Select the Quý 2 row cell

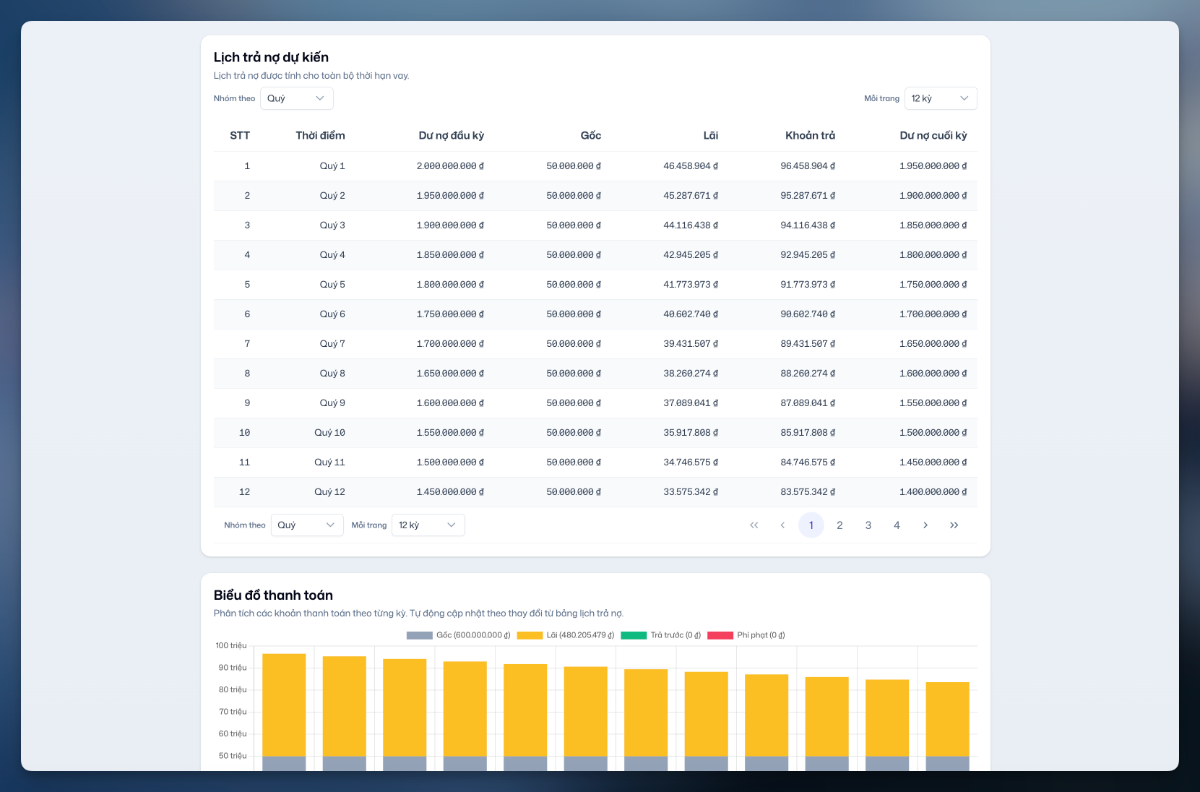tap(332, 196)
